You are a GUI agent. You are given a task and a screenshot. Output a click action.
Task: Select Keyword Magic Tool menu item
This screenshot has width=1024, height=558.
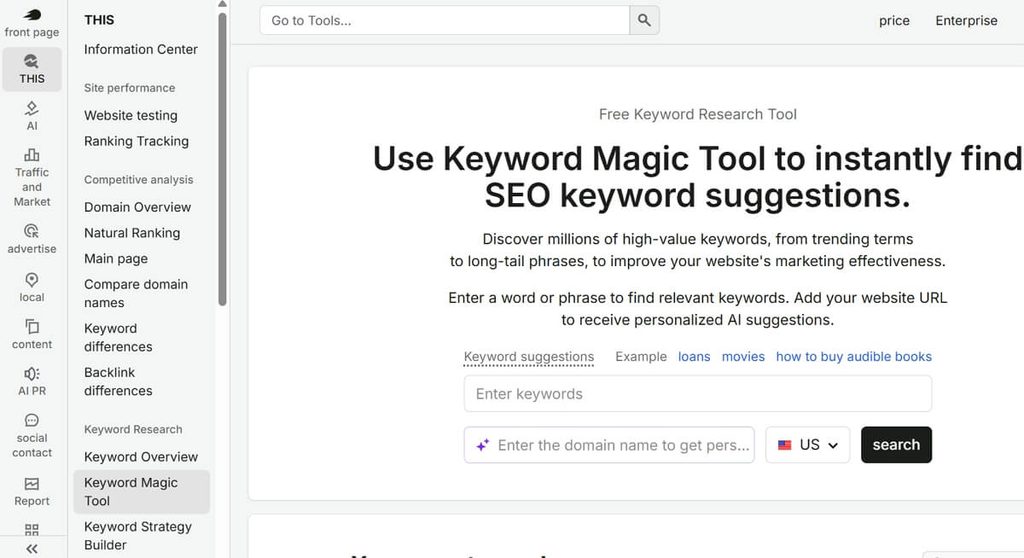(x=141, y=491)
